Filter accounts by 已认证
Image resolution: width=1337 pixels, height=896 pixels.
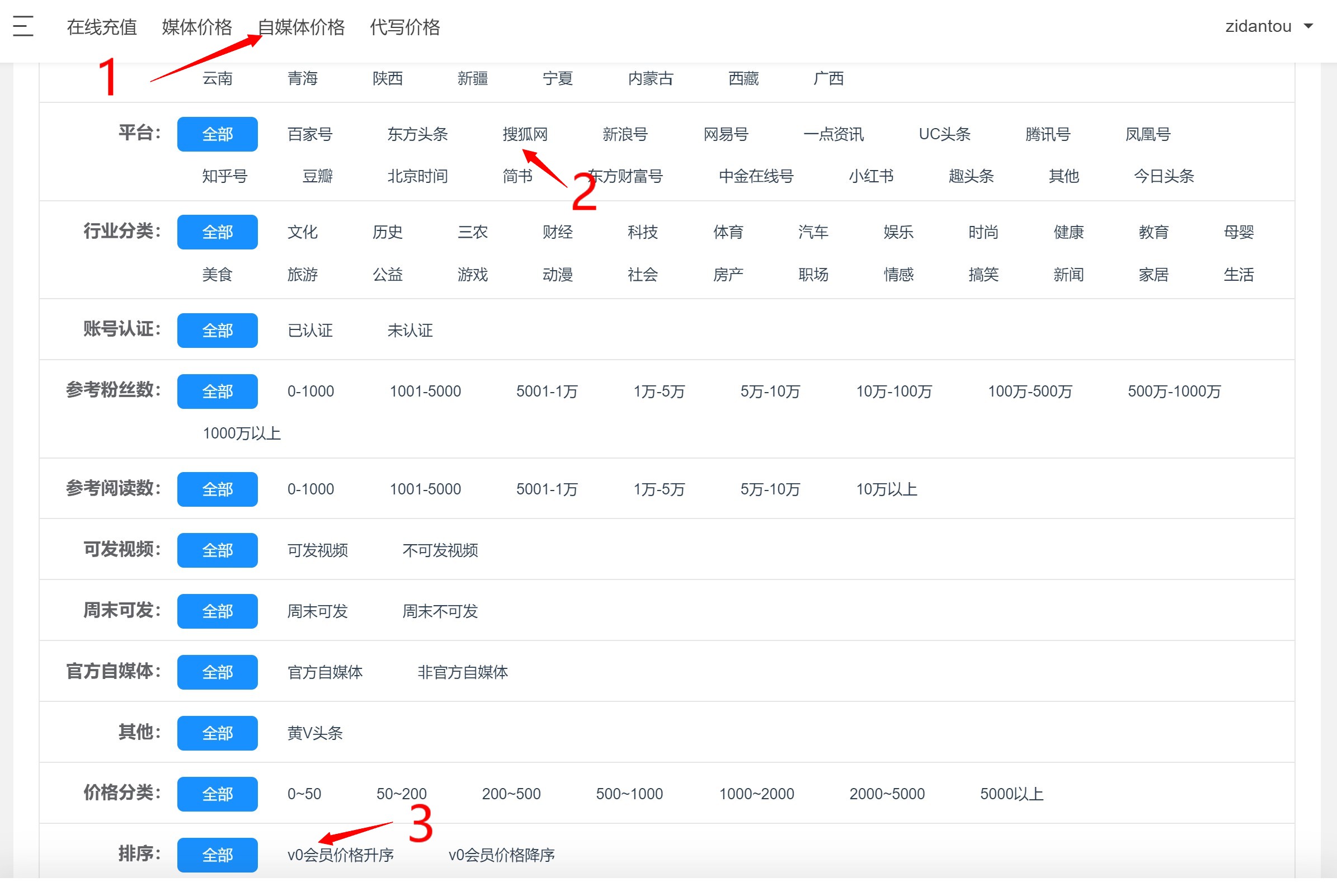310,331
